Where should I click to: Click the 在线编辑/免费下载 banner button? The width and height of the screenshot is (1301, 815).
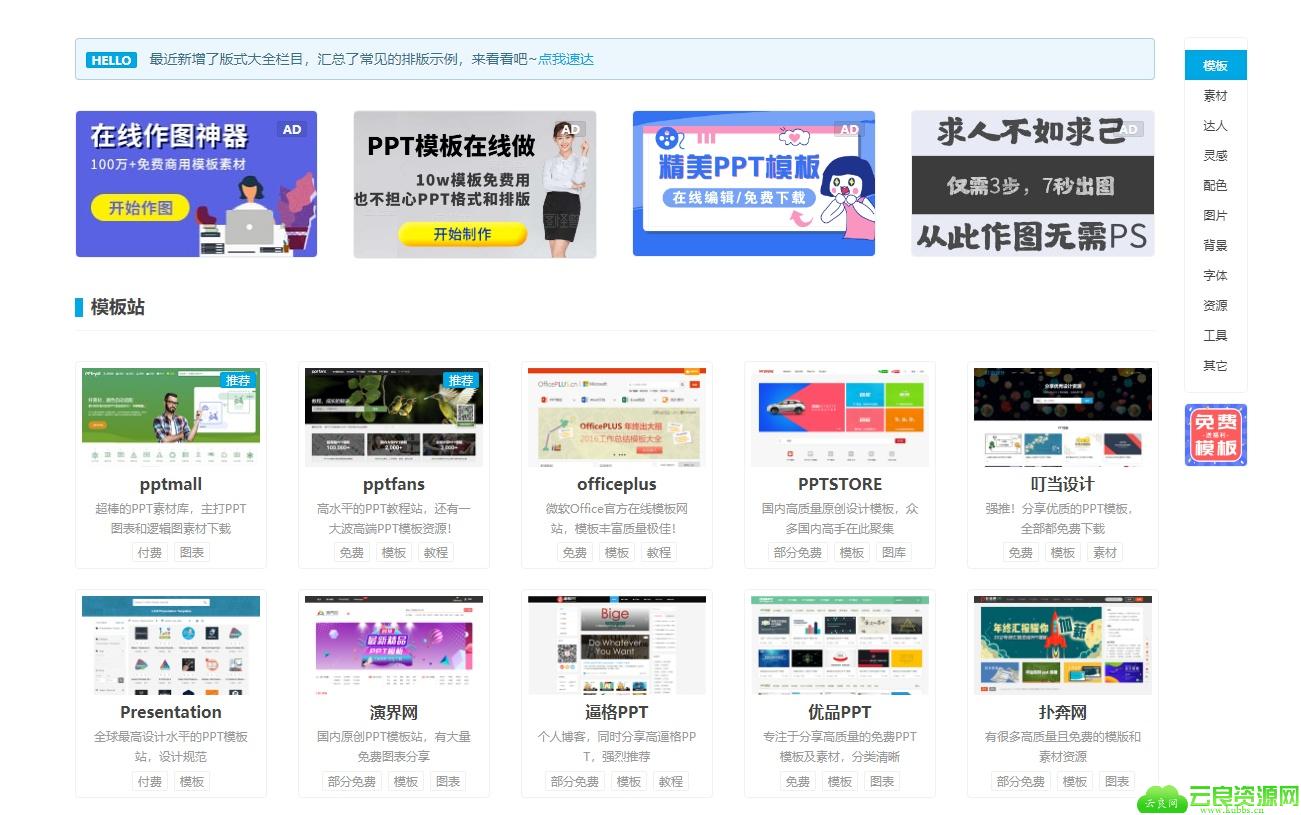[739, 198]
